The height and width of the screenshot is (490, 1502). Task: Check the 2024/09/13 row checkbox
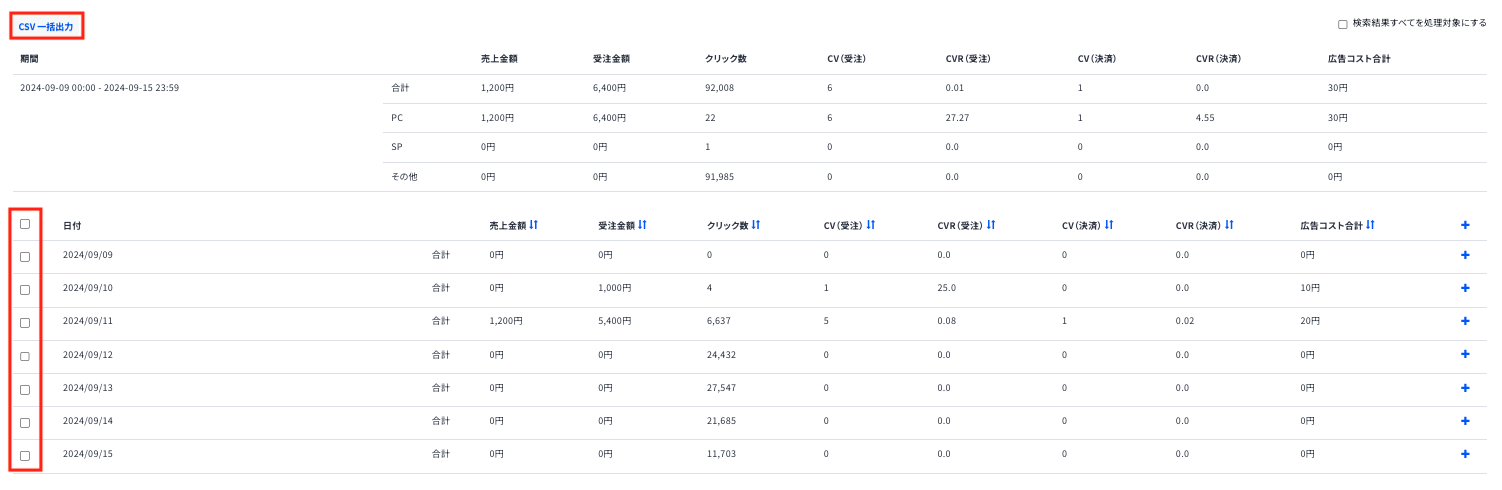point(25,390)
